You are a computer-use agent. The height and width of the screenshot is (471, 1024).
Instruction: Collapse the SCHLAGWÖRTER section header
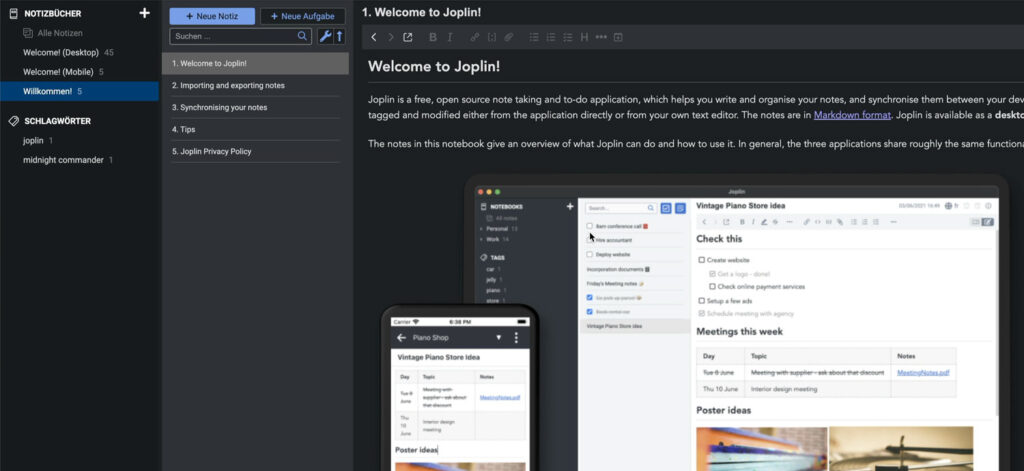tap(57, 121)
